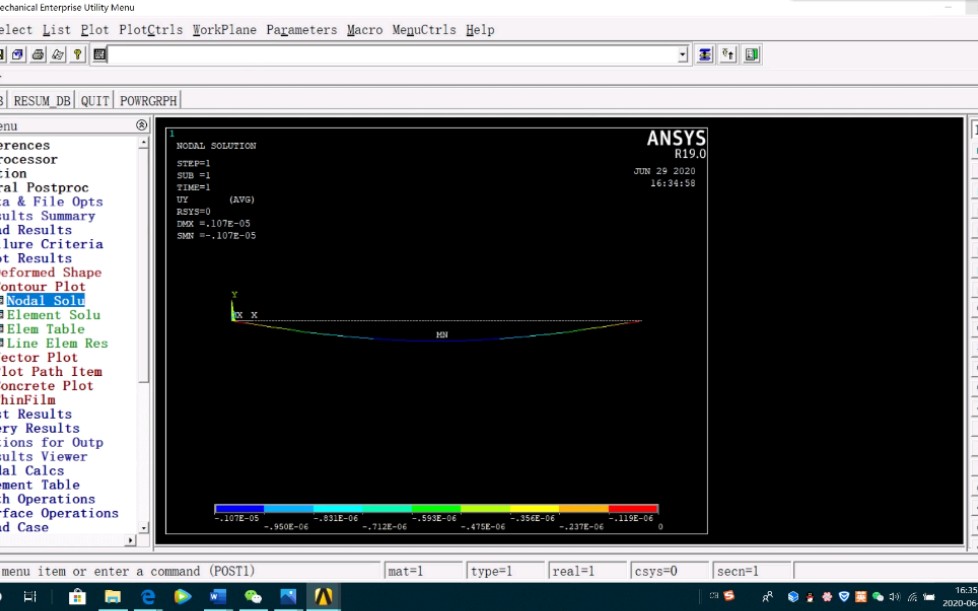Click the Print graphics icon
This screenshot has width=978, height=611.
tap(37, 55)
